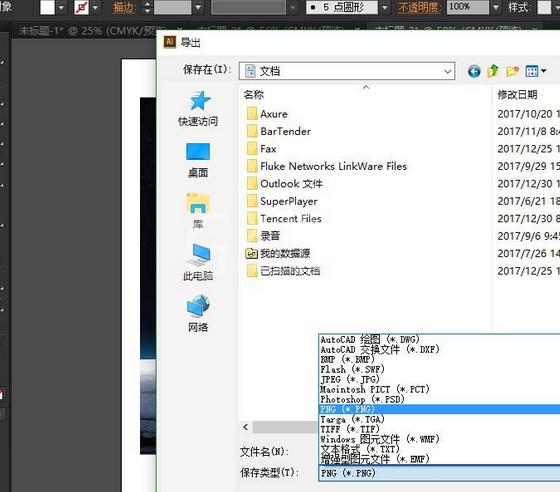Image resolution: width=560 pixels, height=492 pixels.
Task: Choose AutoCAD 交换文件 (*.DXF) format
Action: 439,350
